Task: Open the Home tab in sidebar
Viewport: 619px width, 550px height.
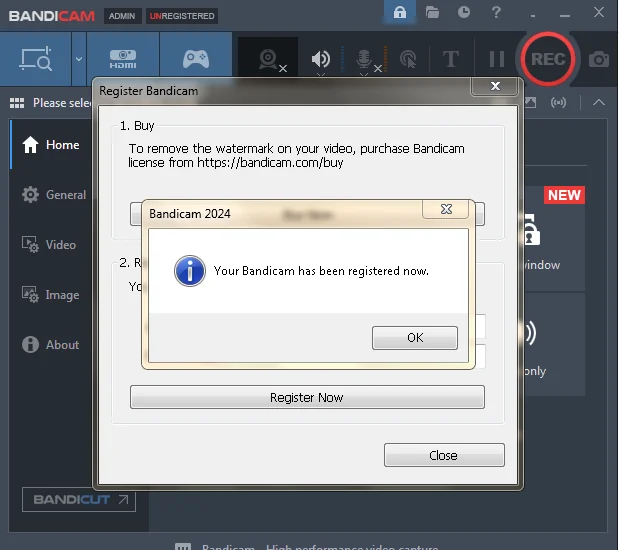Action: [x=51, y=145]
